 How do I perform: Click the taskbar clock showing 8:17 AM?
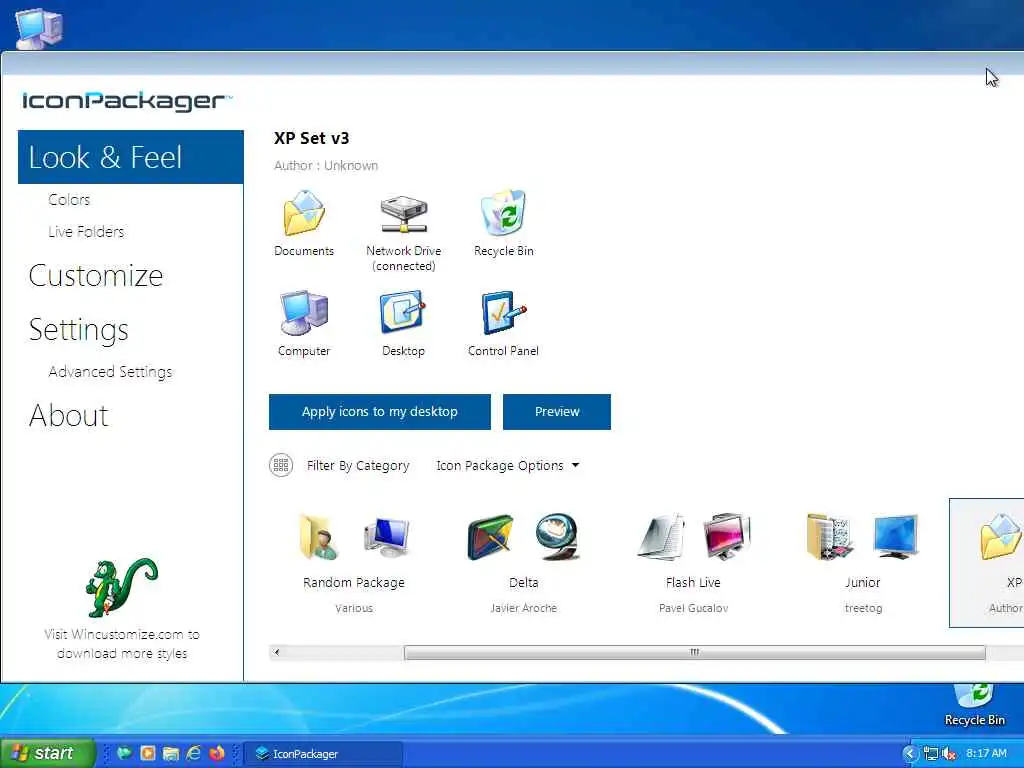(986, 754)
